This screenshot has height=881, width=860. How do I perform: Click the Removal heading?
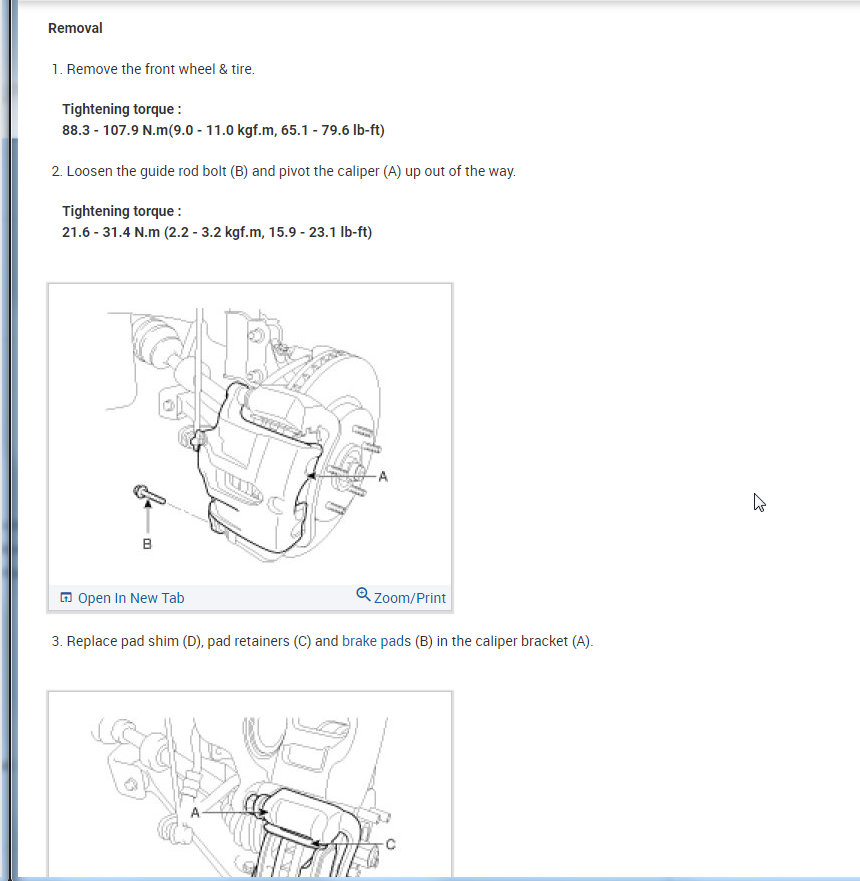(75, 28)
